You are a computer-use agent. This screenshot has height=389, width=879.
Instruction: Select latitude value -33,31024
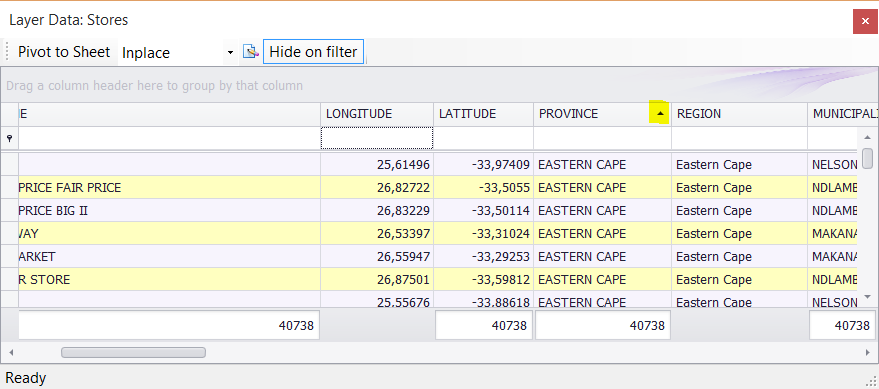483,234
